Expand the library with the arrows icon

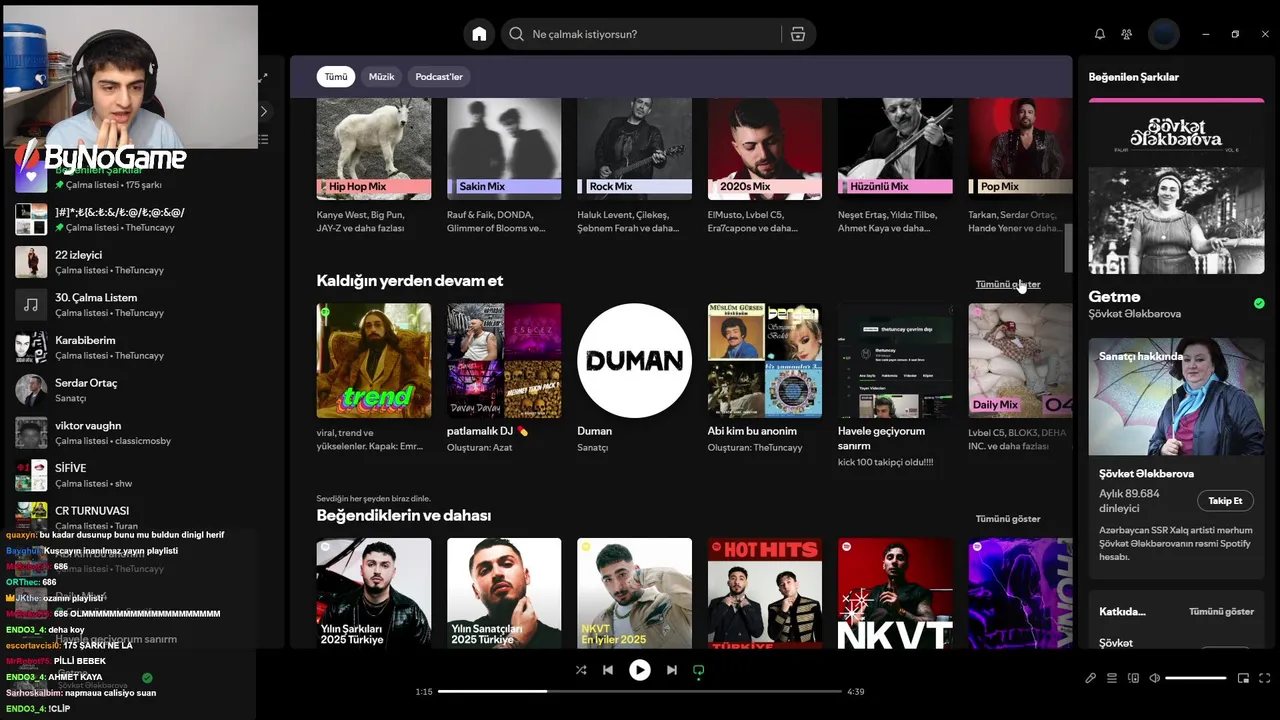[x=263, y=77]
